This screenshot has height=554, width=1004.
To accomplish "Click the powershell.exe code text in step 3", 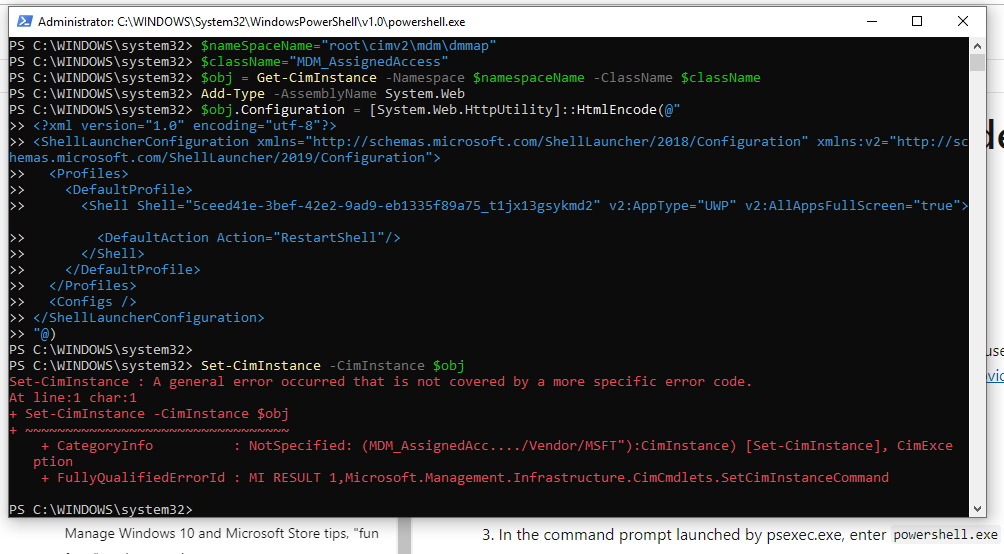I will point(944,535).
